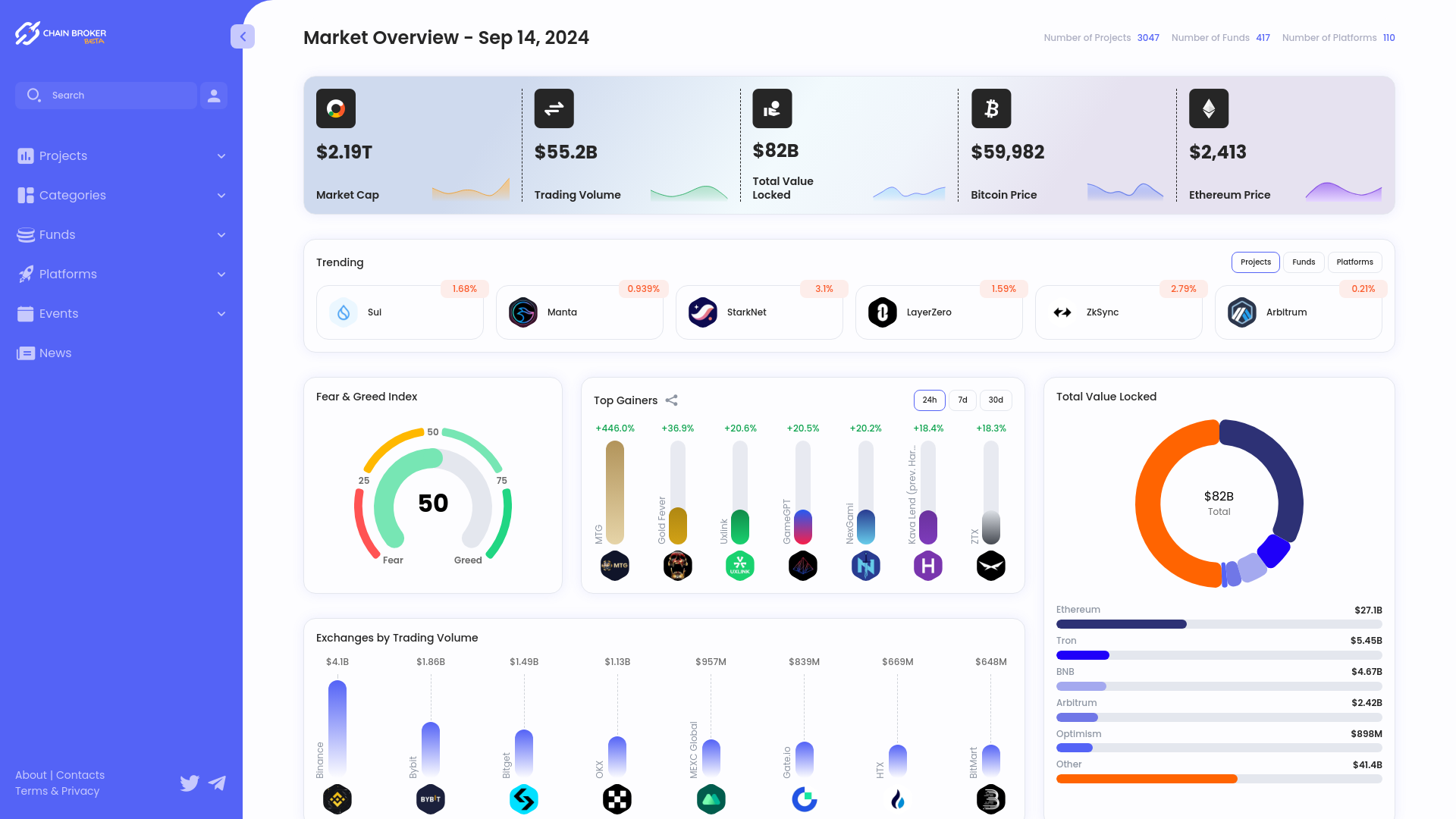1456x819 pixels.
Task: Click the Uxlink token icon
Action: pos(740,566)
